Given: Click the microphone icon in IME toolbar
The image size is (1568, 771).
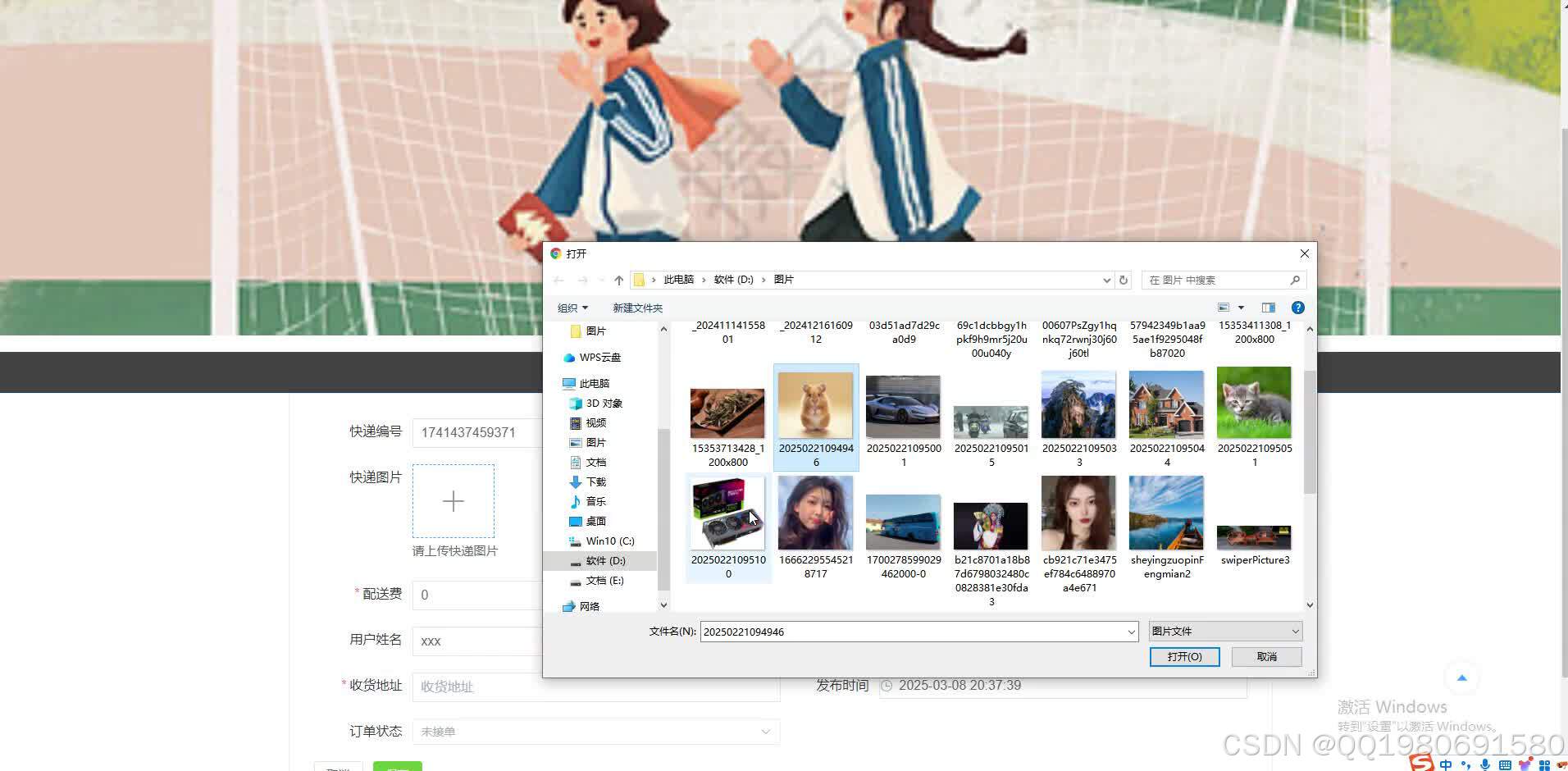Looking at the screenshot, I should click(1485, 764).
